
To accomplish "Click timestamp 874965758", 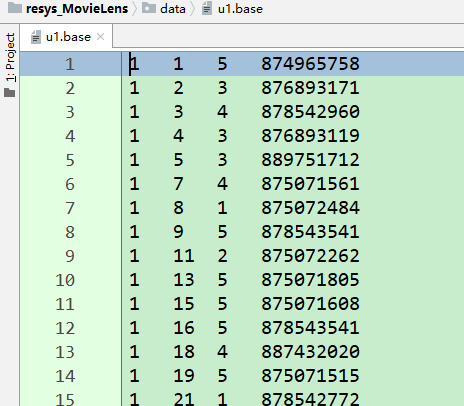I will tap(310, 64).
